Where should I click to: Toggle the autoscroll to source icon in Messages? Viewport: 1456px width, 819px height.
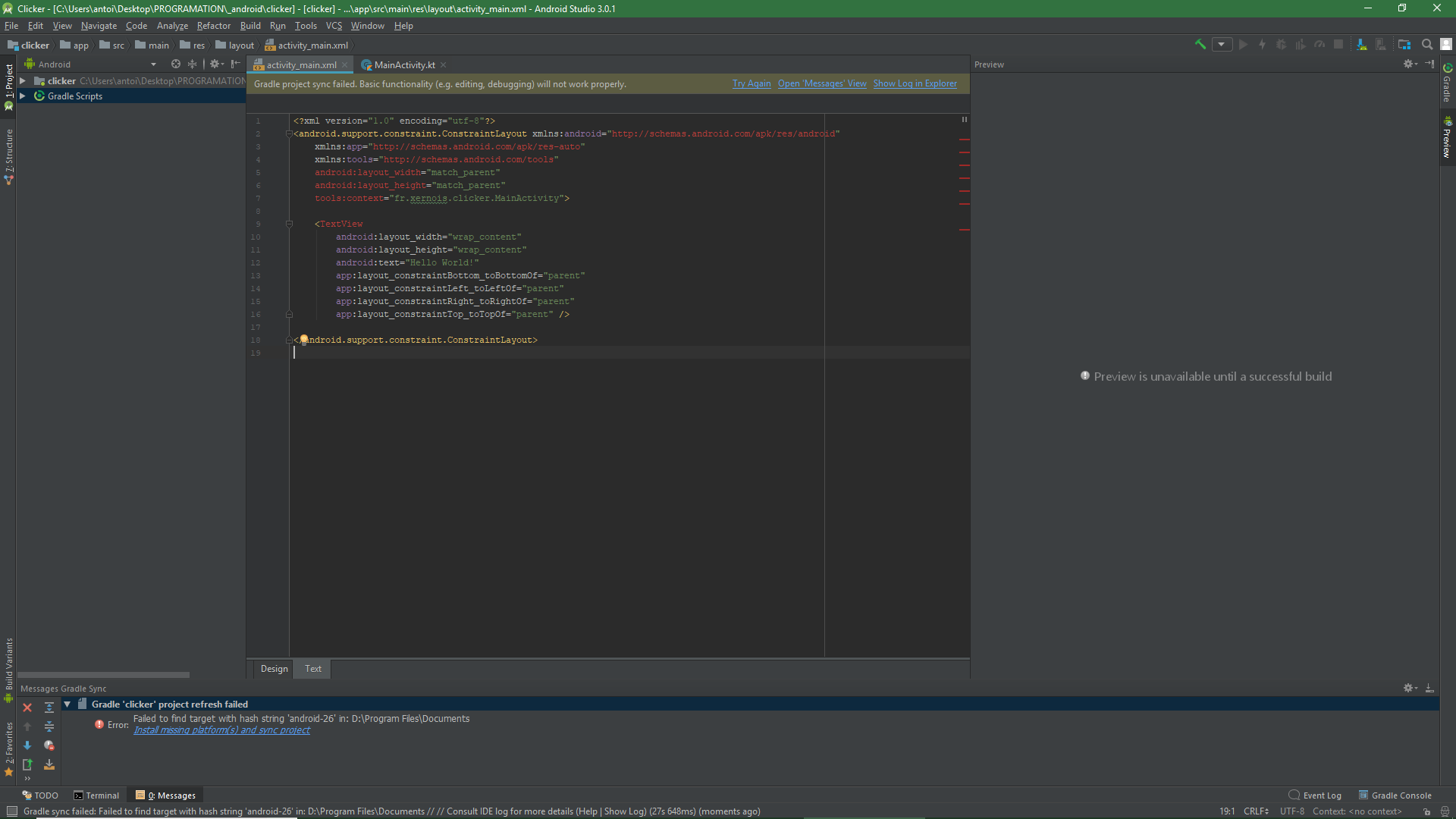pos(49,764)
